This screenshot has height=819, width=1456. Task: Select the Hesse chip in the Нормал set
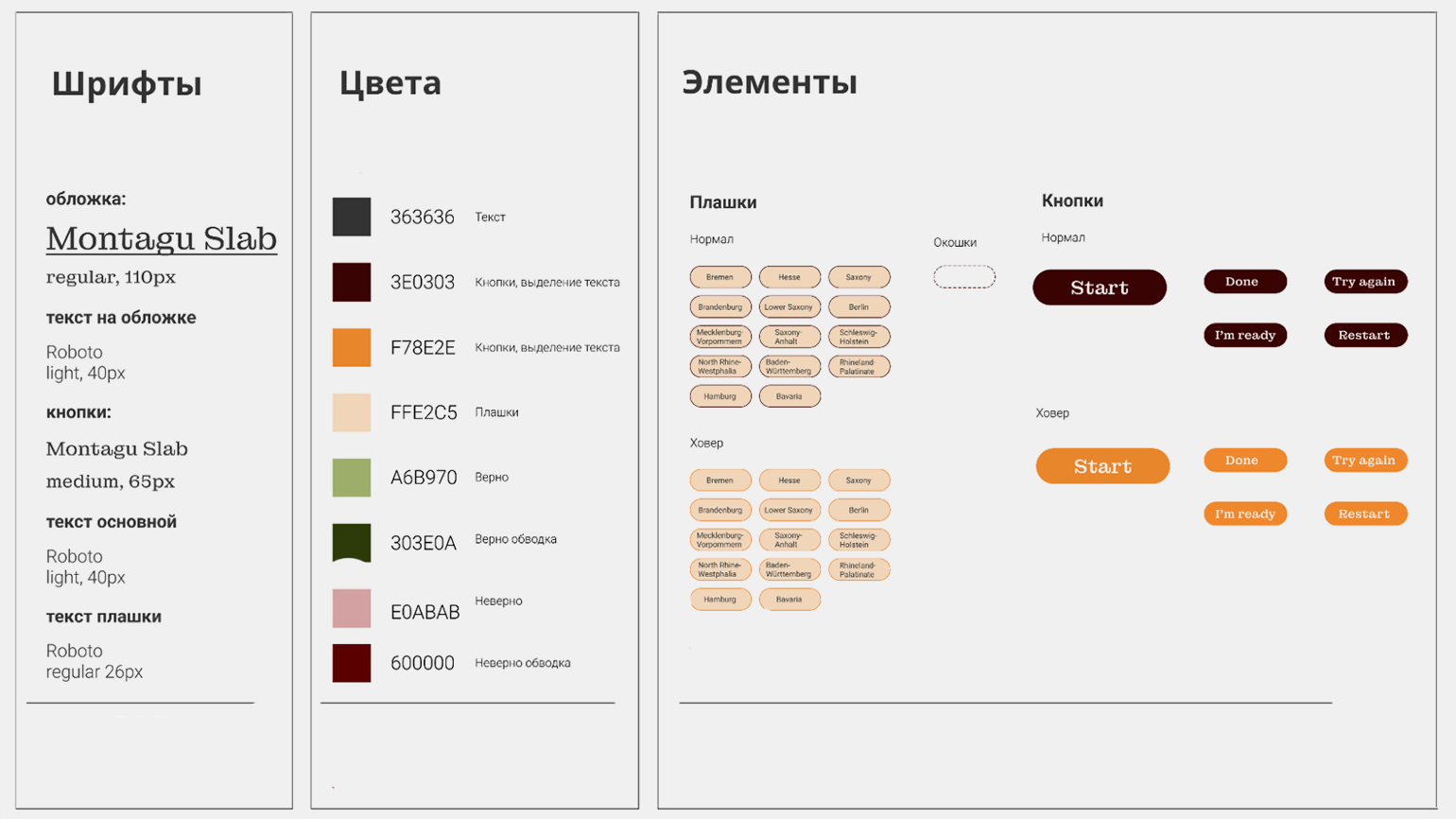coord(789,277)
